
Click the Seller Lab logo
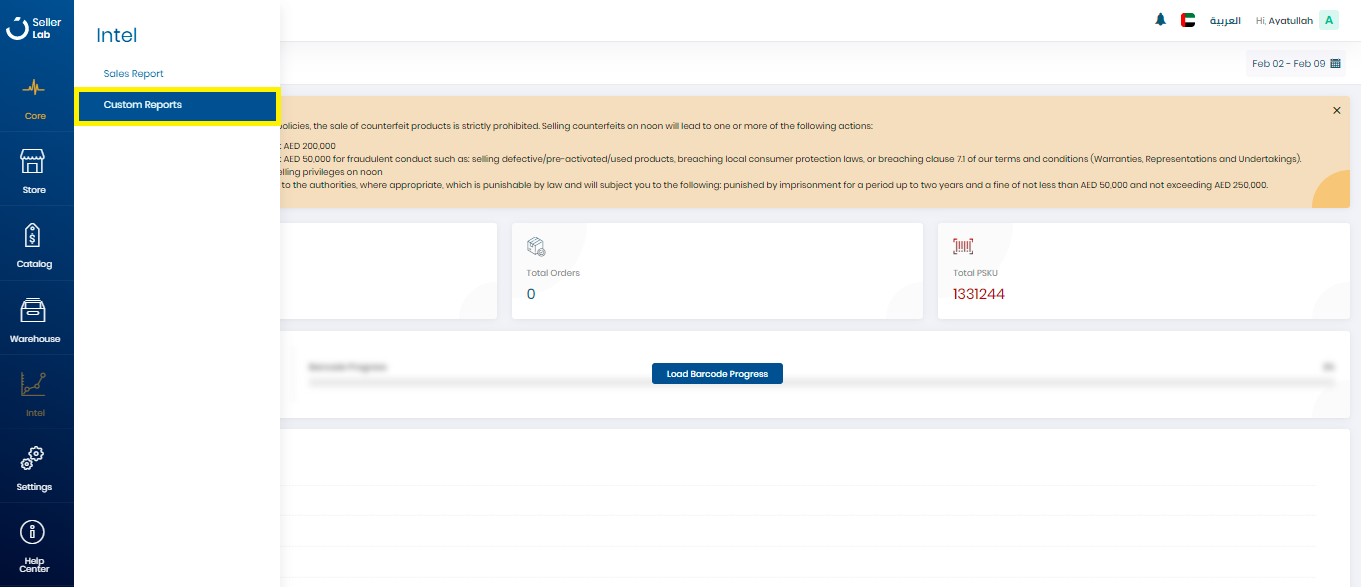point(34,27)
